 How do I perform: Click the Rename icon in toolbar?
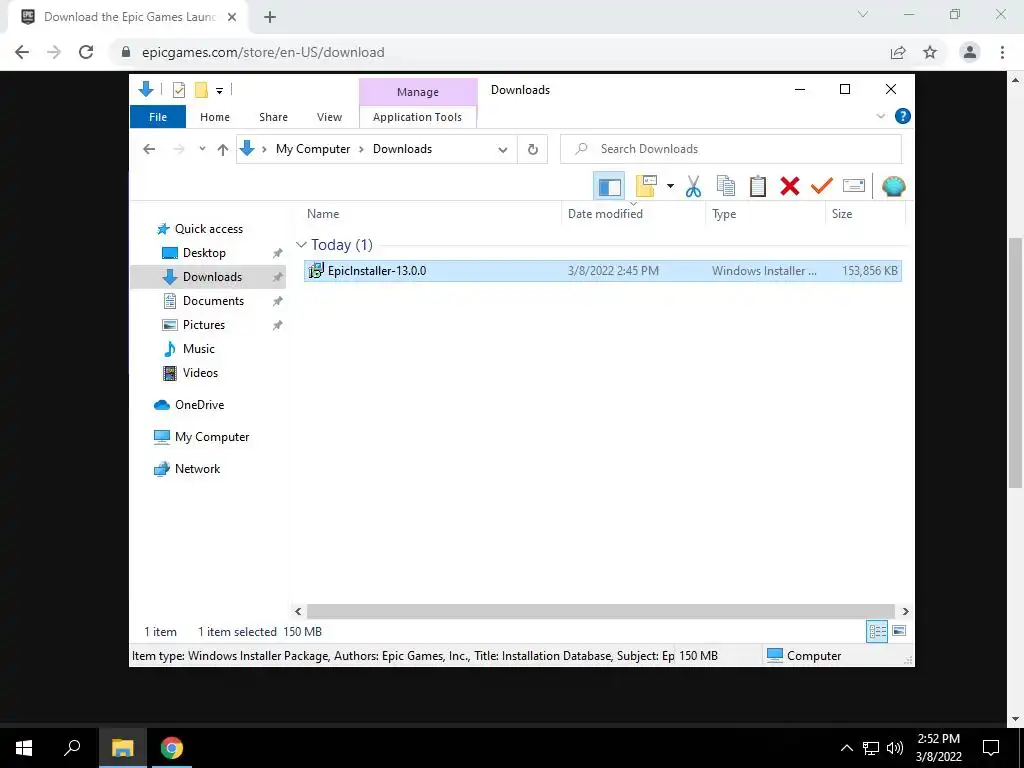(x=854, y=185)
